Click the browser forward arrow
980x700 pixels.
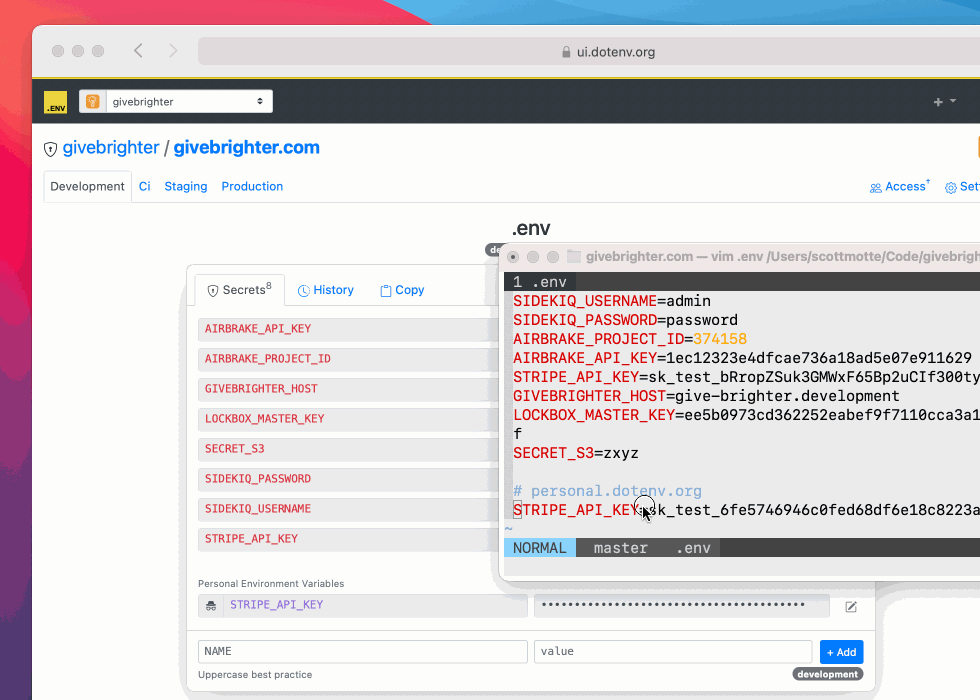173,51
